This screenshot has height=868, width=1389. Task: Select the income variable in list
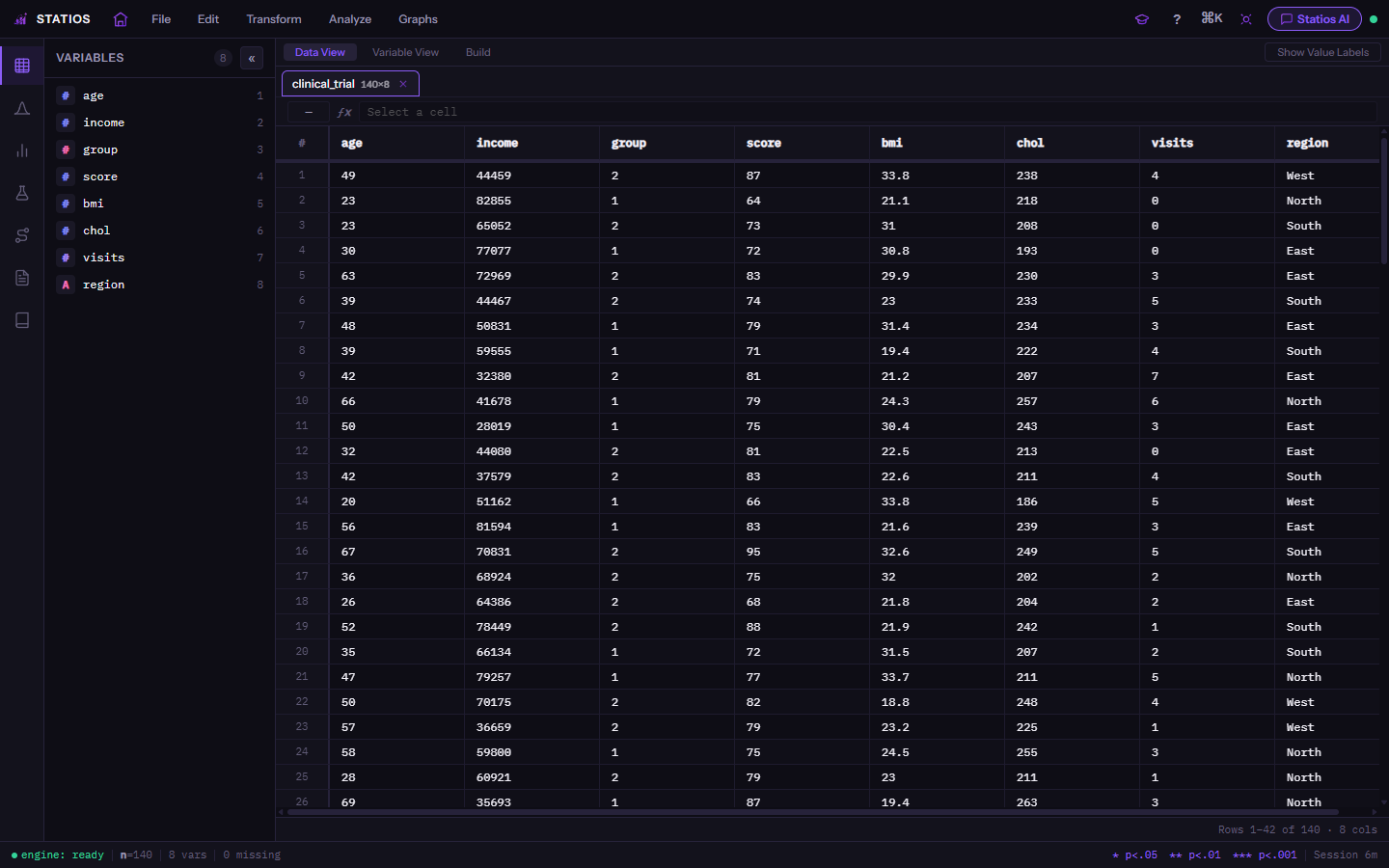click(x=160, y=122)
